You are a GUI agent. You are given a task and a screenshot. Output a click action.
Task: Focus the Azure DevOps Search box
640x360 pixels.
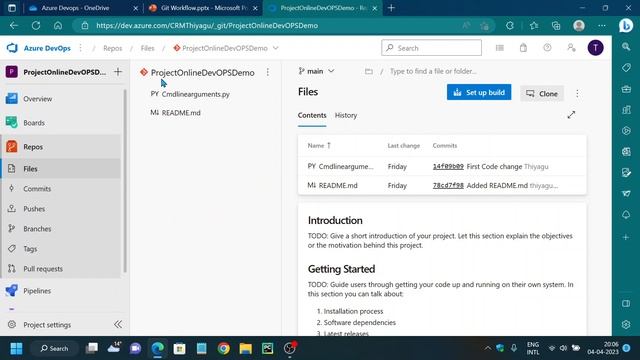click(x=431, y=48)
